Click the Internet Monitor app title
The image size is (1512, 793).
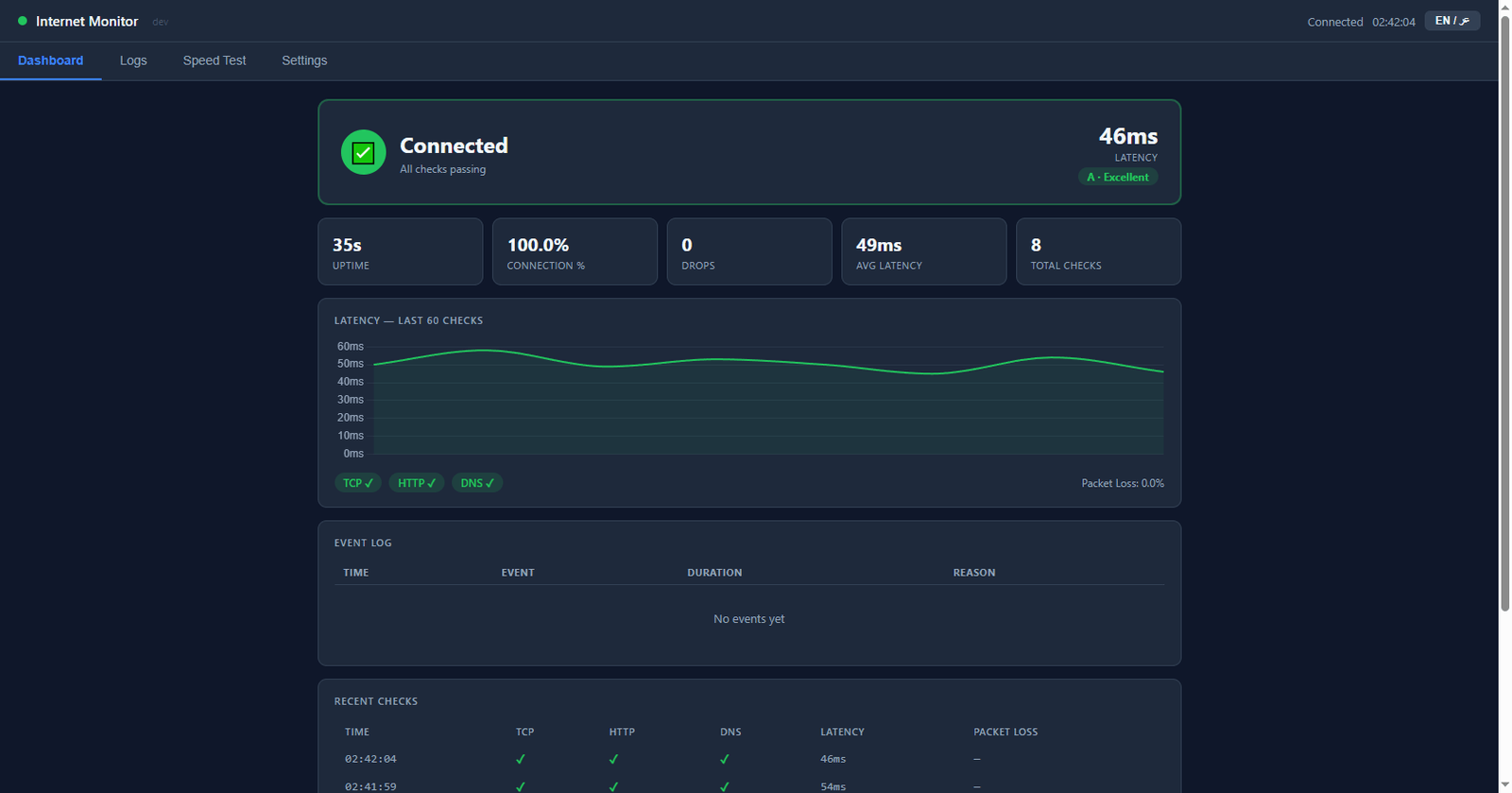[87, 21]
